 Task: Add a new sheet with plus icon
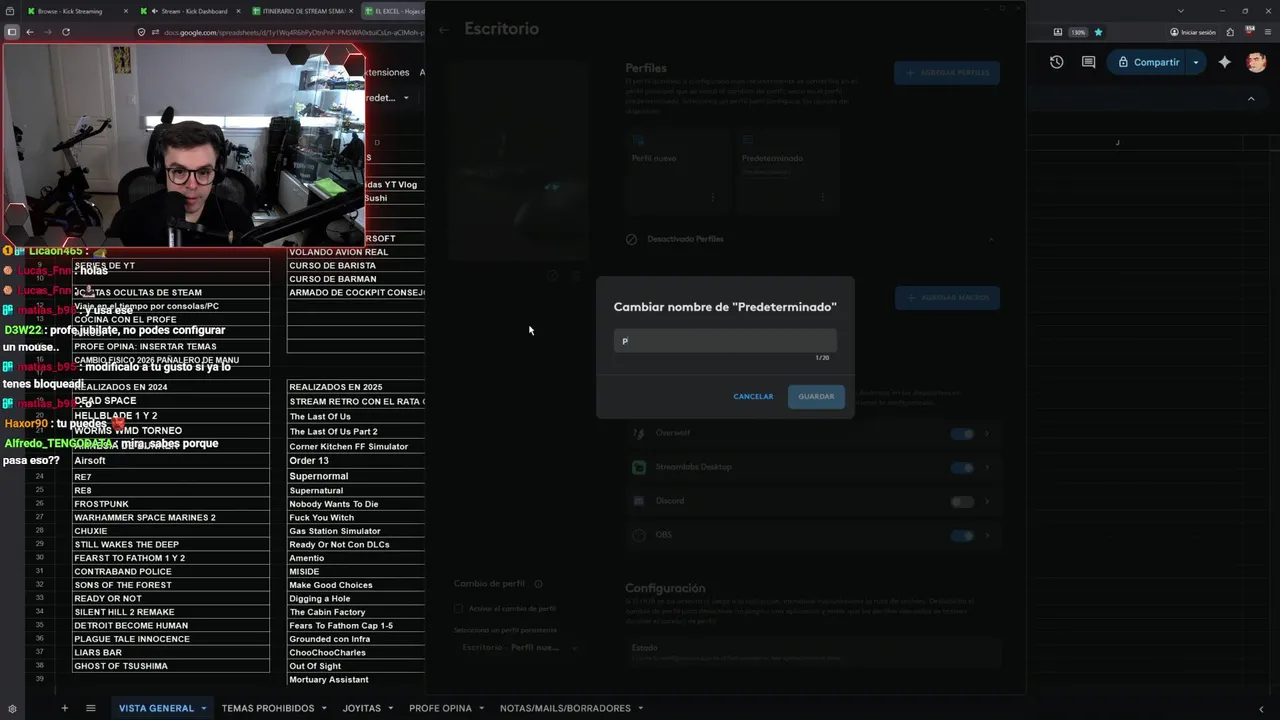[64, 708]
